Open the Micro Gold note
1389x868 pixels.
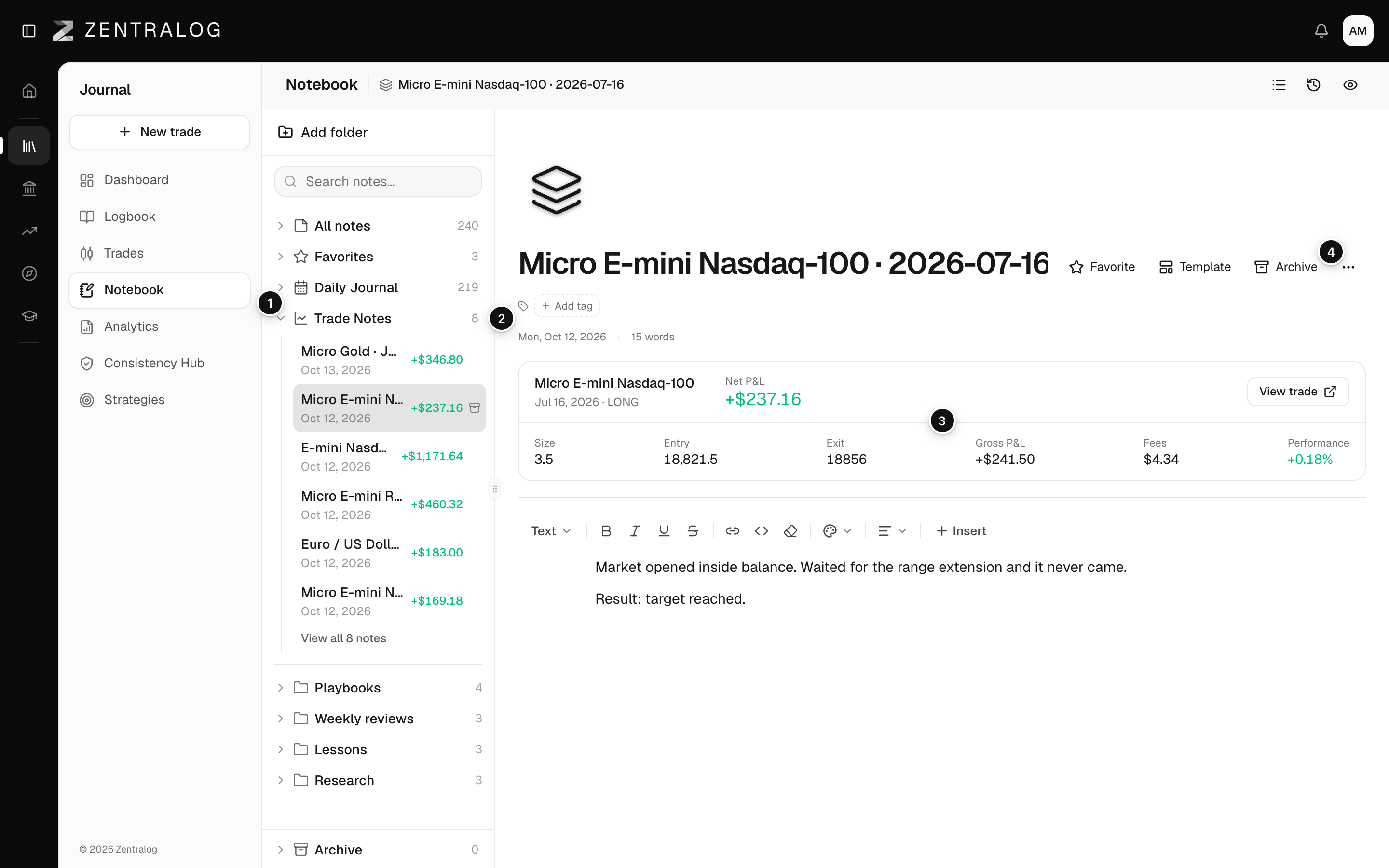click(389, 361)
